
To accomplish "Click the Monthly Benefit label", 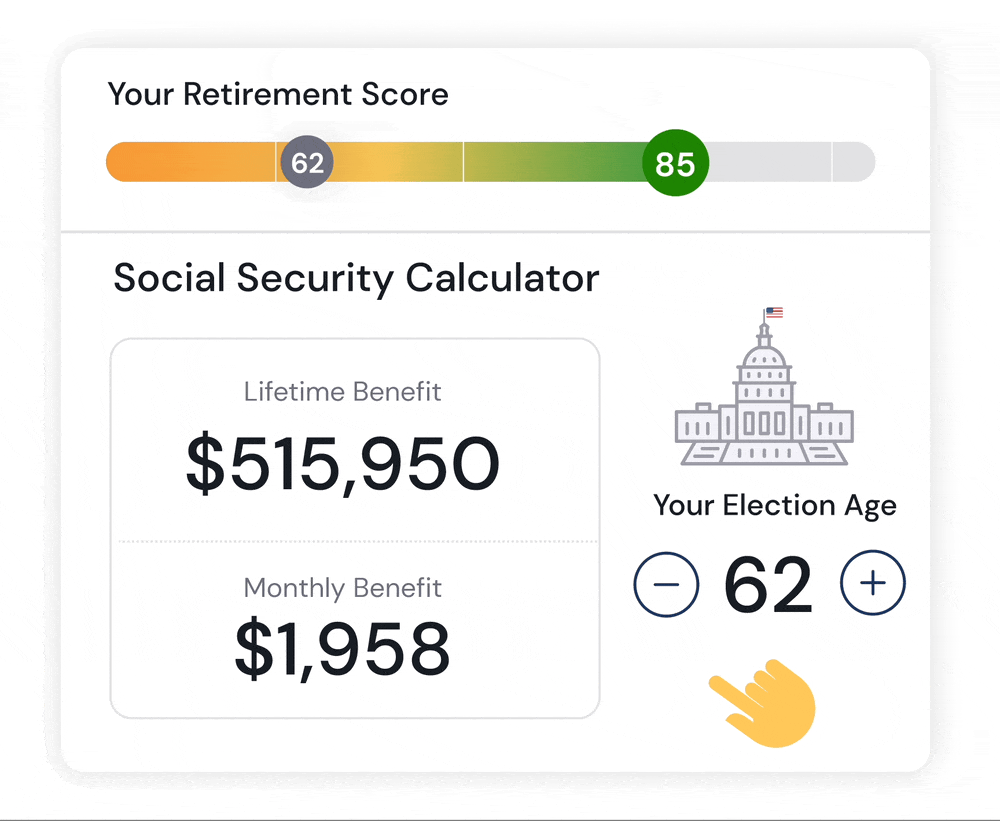I will tap(342, 588).
